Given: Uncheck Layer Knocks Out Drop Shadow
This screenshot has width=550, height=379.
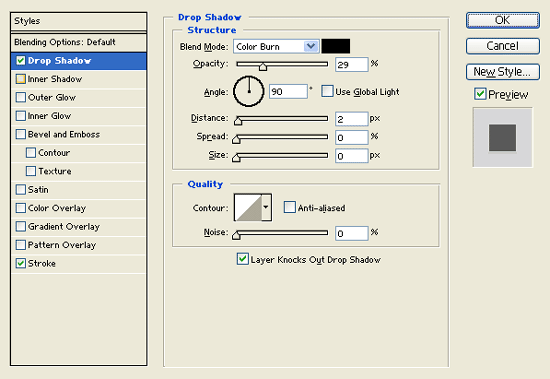Looking at the screenshot, I should [x=243, y=259].
